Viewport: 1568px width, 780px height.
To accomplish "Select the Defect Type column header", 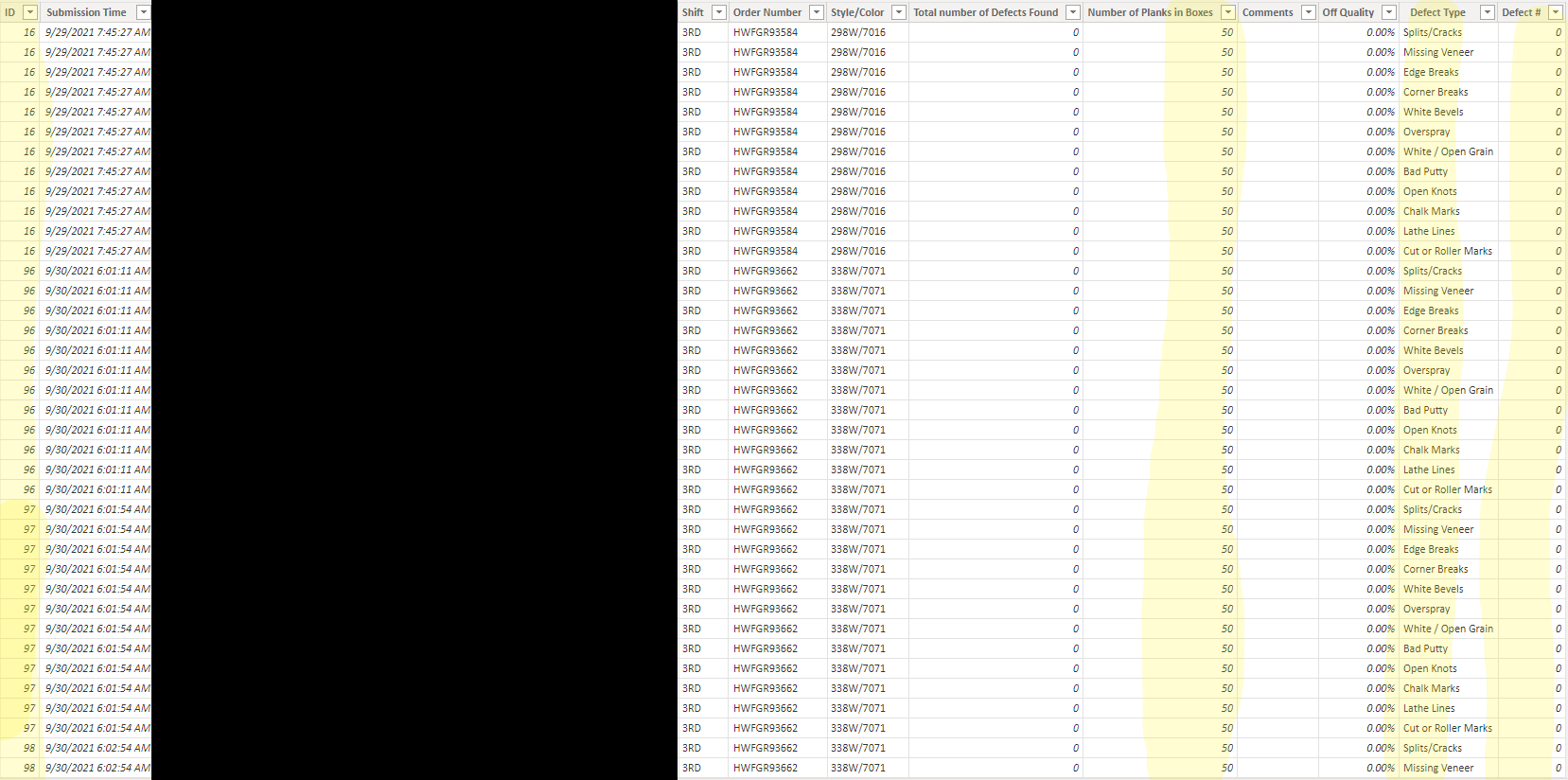I will (1437, 12).
